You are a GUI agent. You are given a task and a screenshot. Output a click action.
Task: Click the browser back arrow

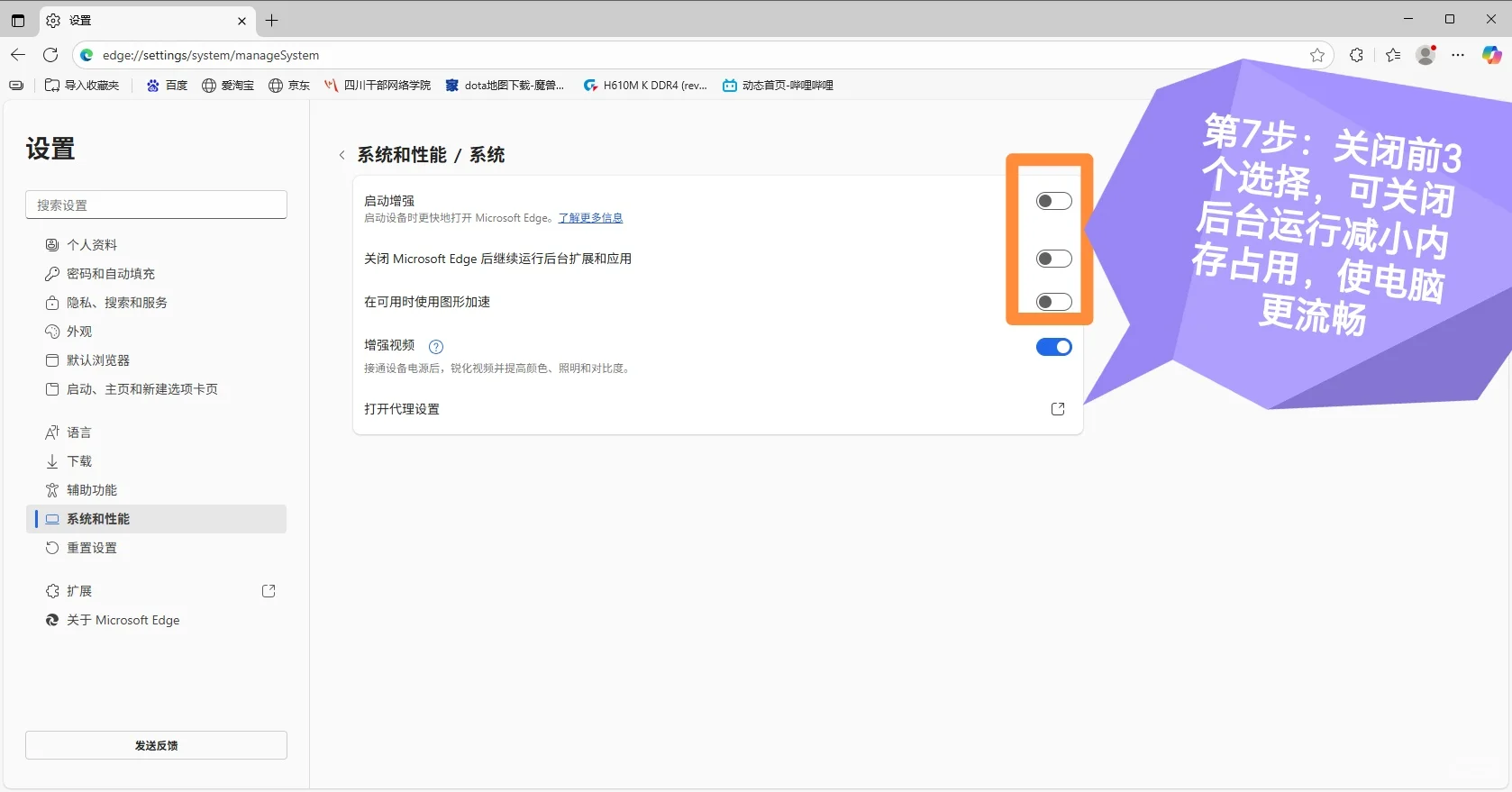[x=18, y=55]
